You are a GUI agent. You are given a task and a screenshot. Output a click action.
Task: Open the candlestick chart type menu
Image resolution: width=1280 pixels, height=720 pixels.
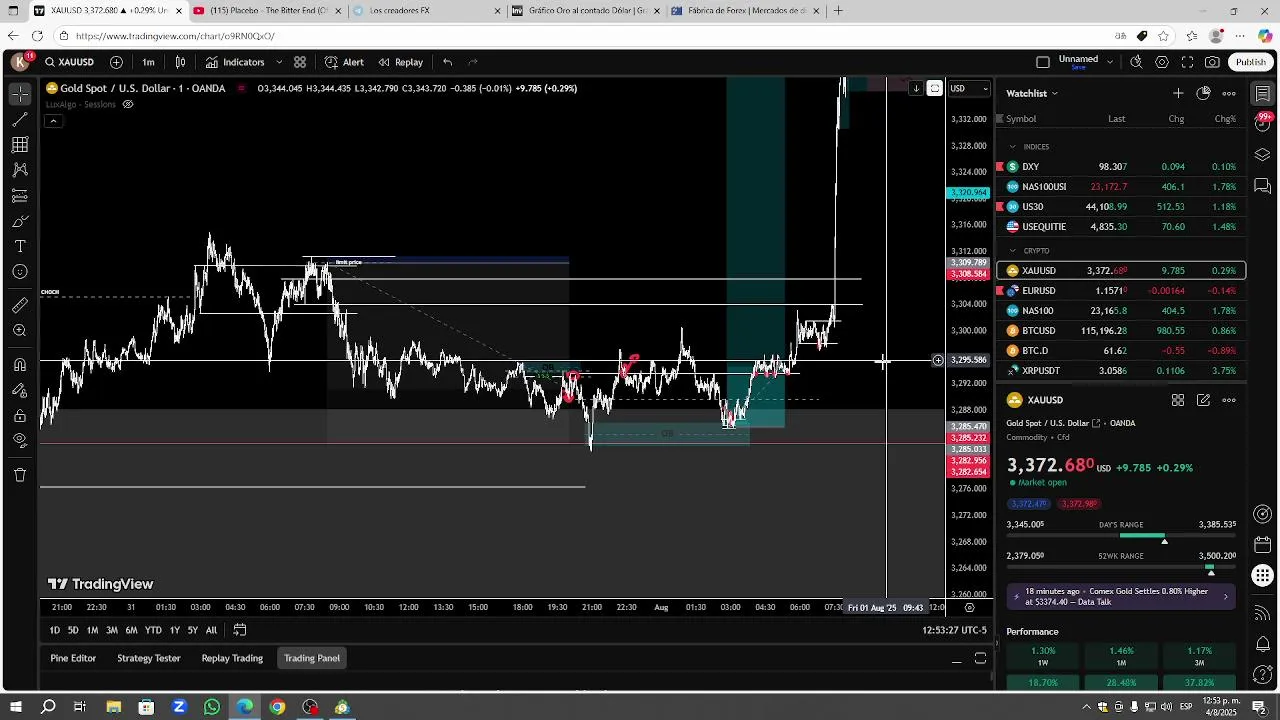pyautogui.click(x=180, y=62)
